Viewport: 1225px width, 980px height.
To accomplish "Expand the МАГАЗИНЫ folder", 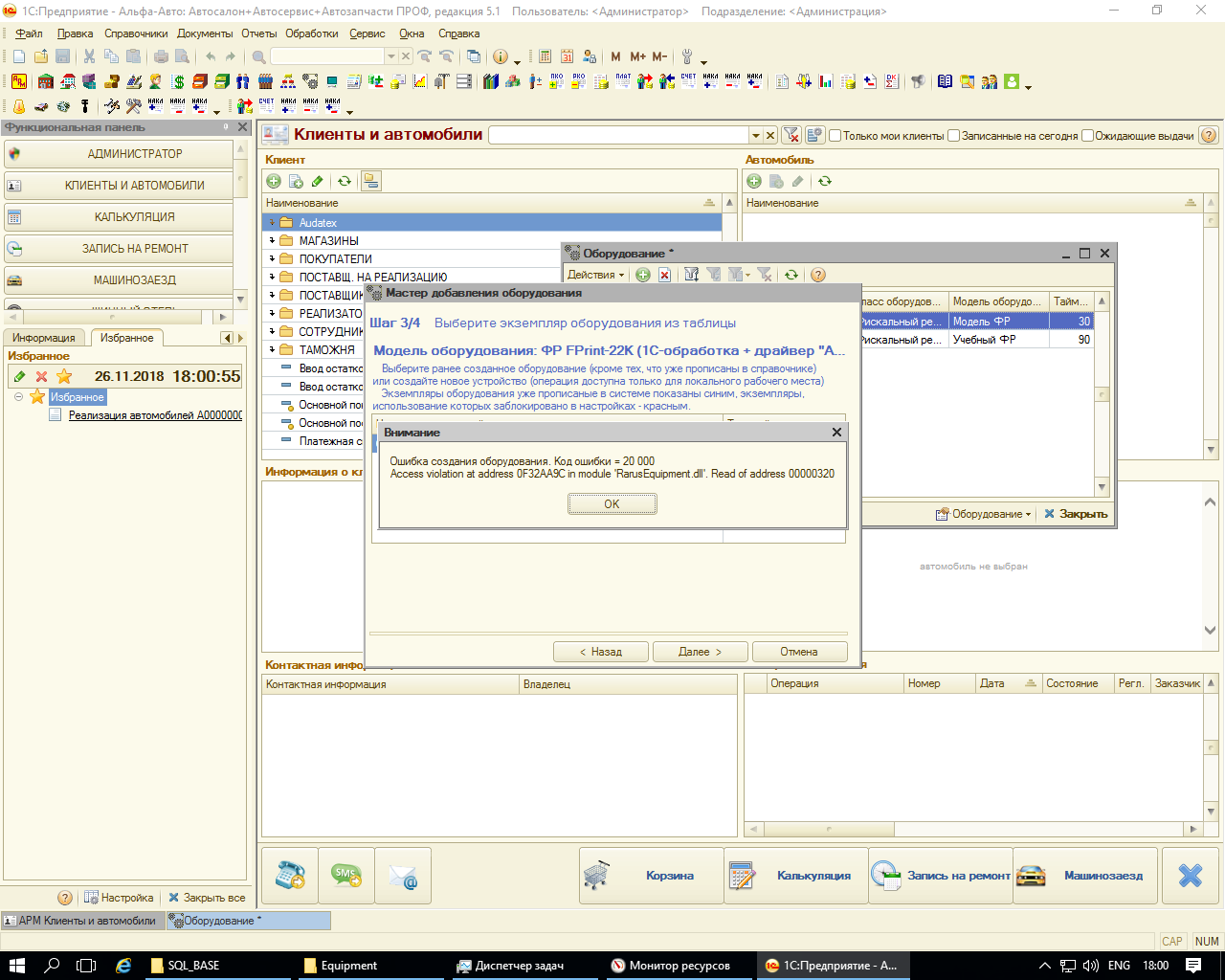I will point(272,240).
